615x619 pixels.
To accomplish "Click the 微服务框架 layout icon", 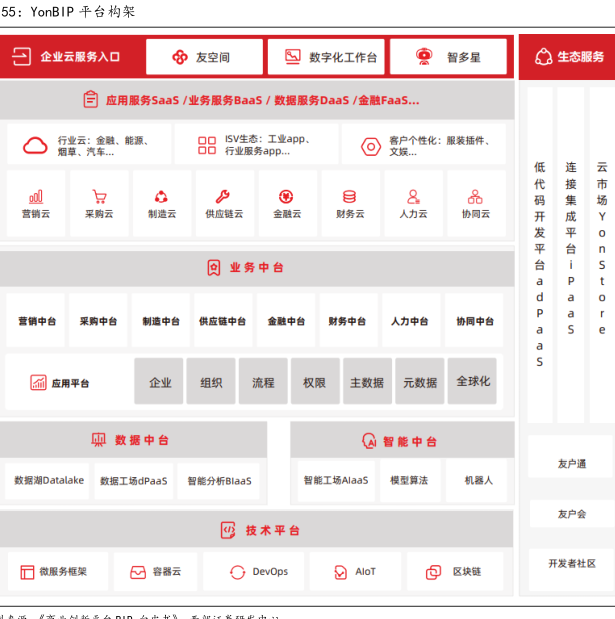I will 27,572.
